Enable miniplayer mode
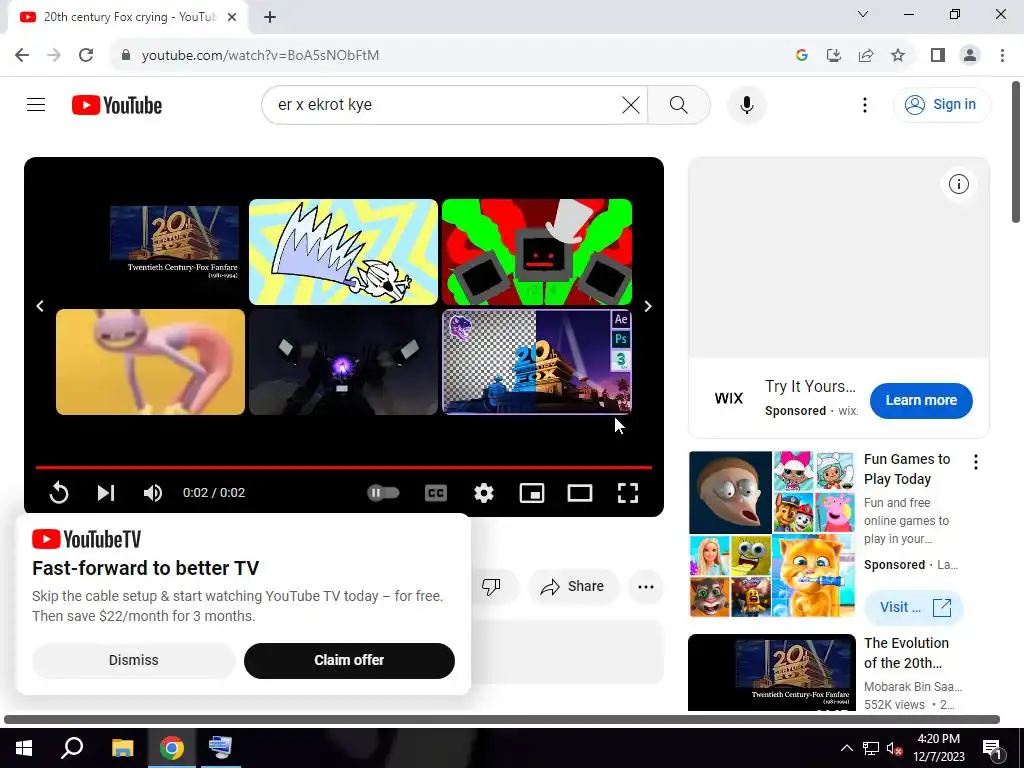 pos(532,492)
